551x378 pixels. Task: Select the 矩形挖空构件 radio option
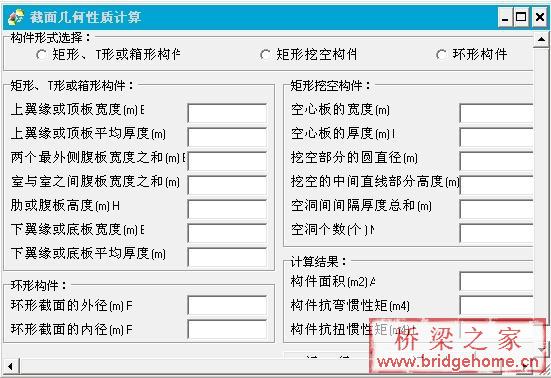tap(265, 54)
